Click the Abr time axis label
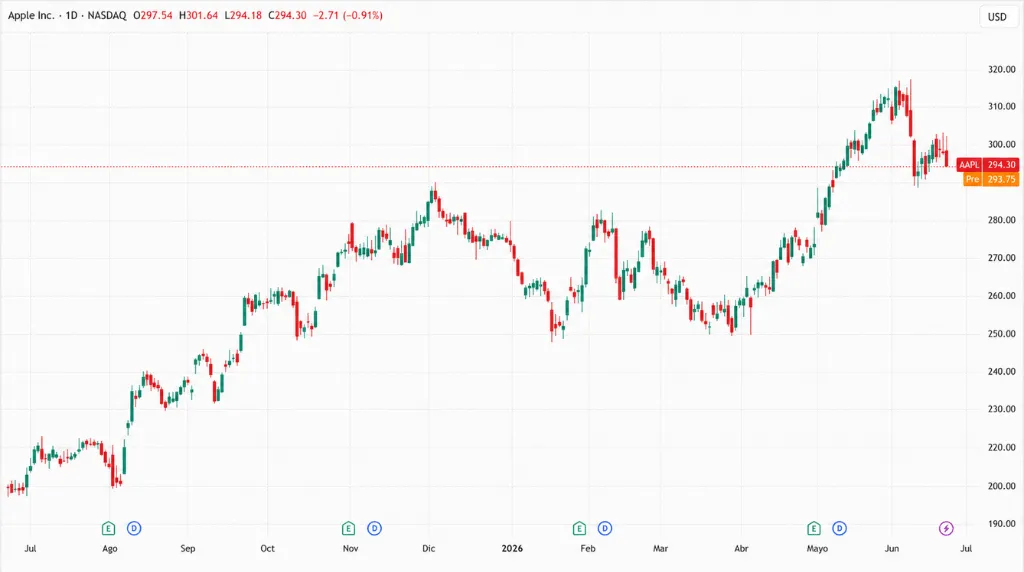This screenshot has height=572, width=1024. [x=741, y=548]
